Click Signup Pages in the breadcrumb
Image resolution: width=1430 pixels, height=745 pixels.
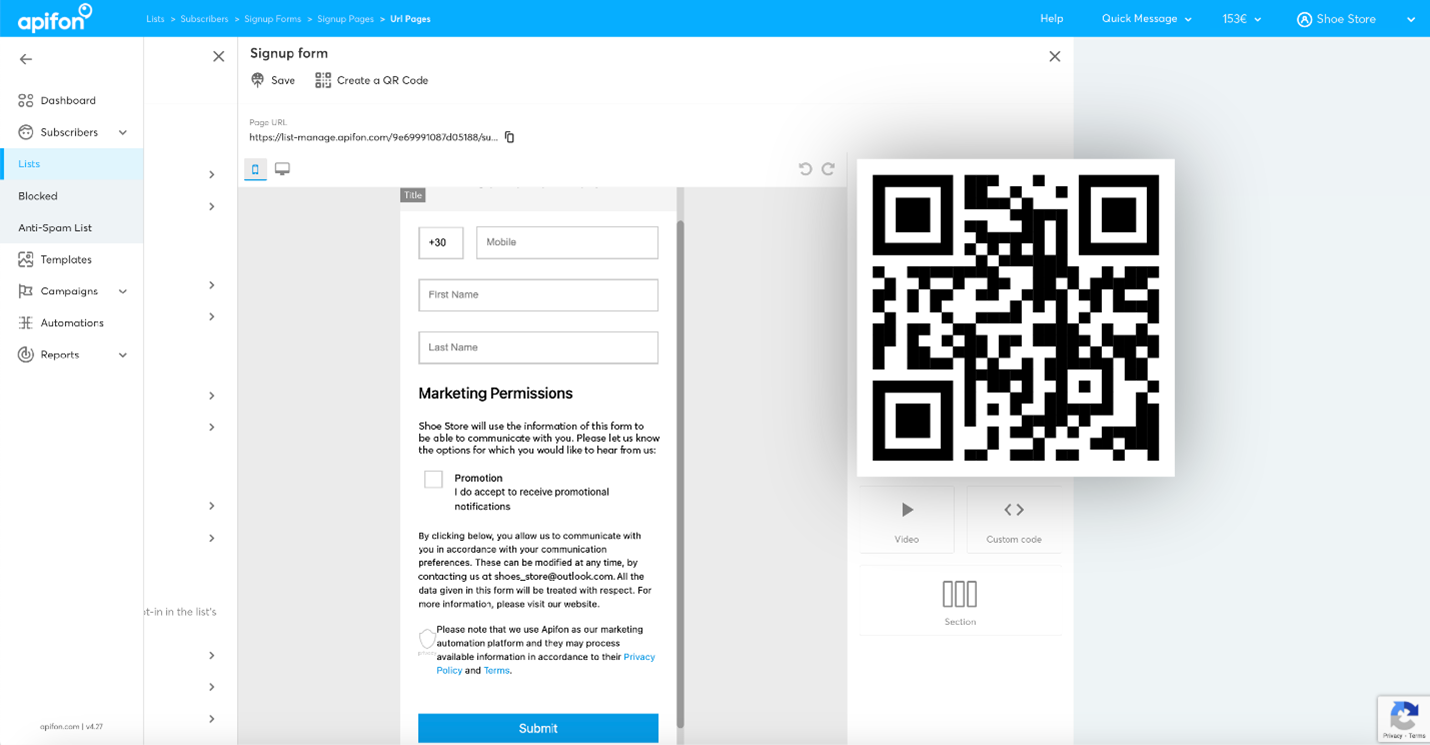(x=346, y=19)
